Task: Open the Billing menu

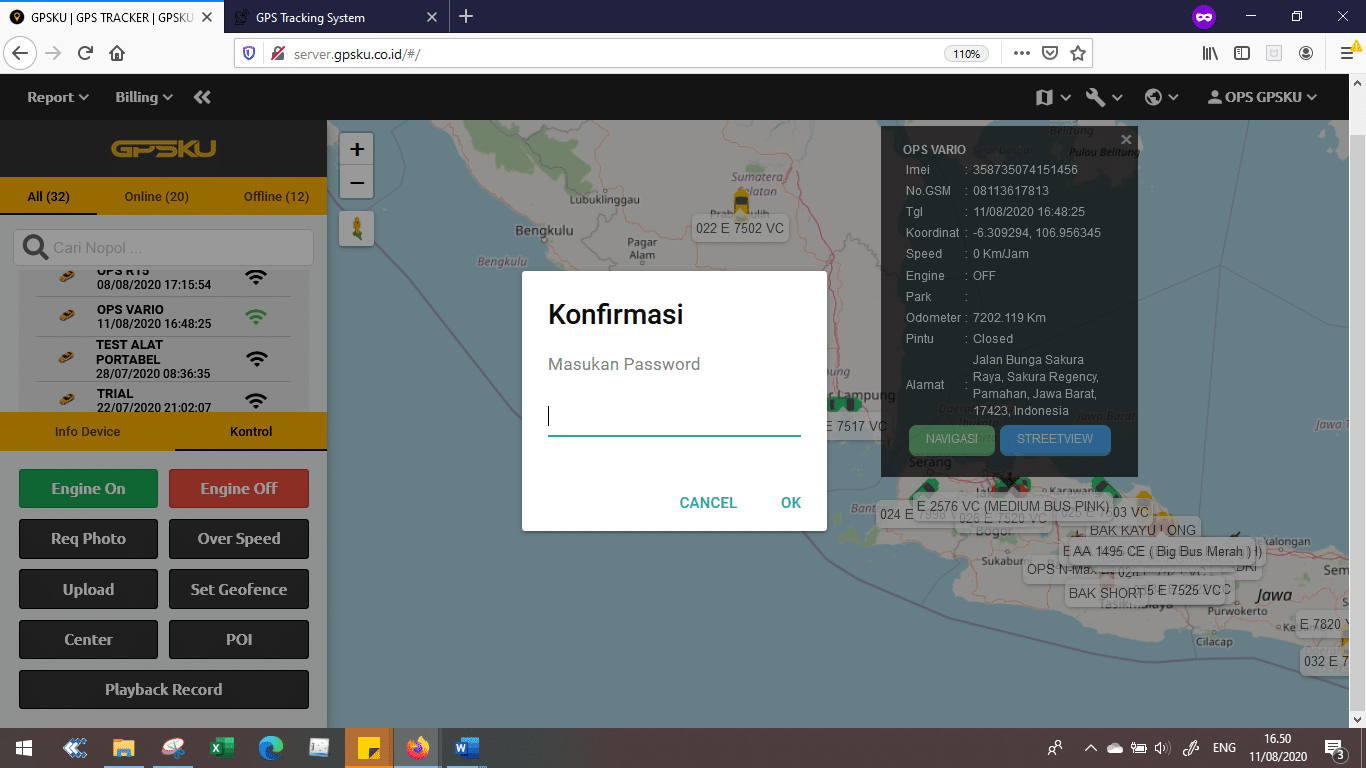Action: tap(144, 97)
